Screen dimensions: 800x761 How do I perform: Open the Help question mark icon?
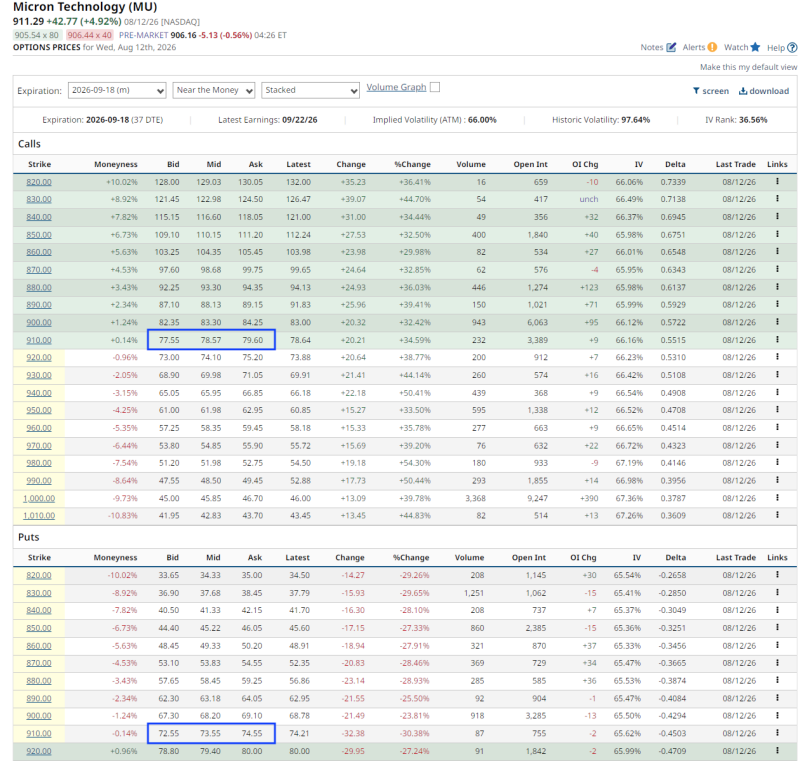coord(792,47)
